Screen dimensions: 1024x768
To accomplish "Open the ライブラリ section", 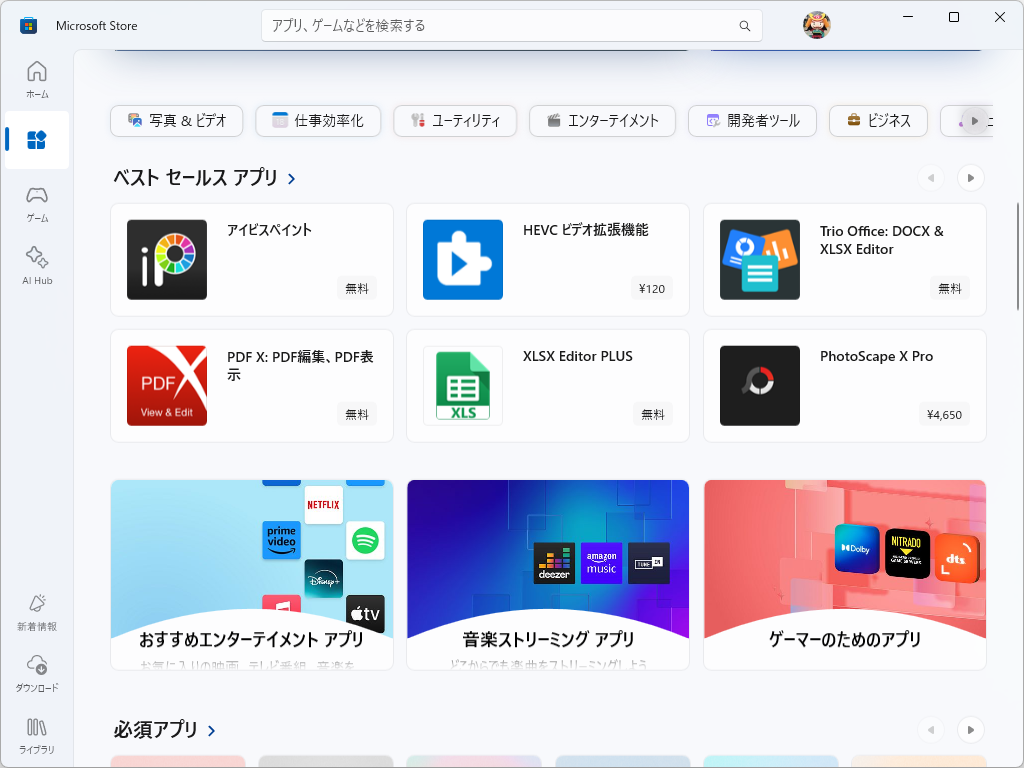I will 36,735.
